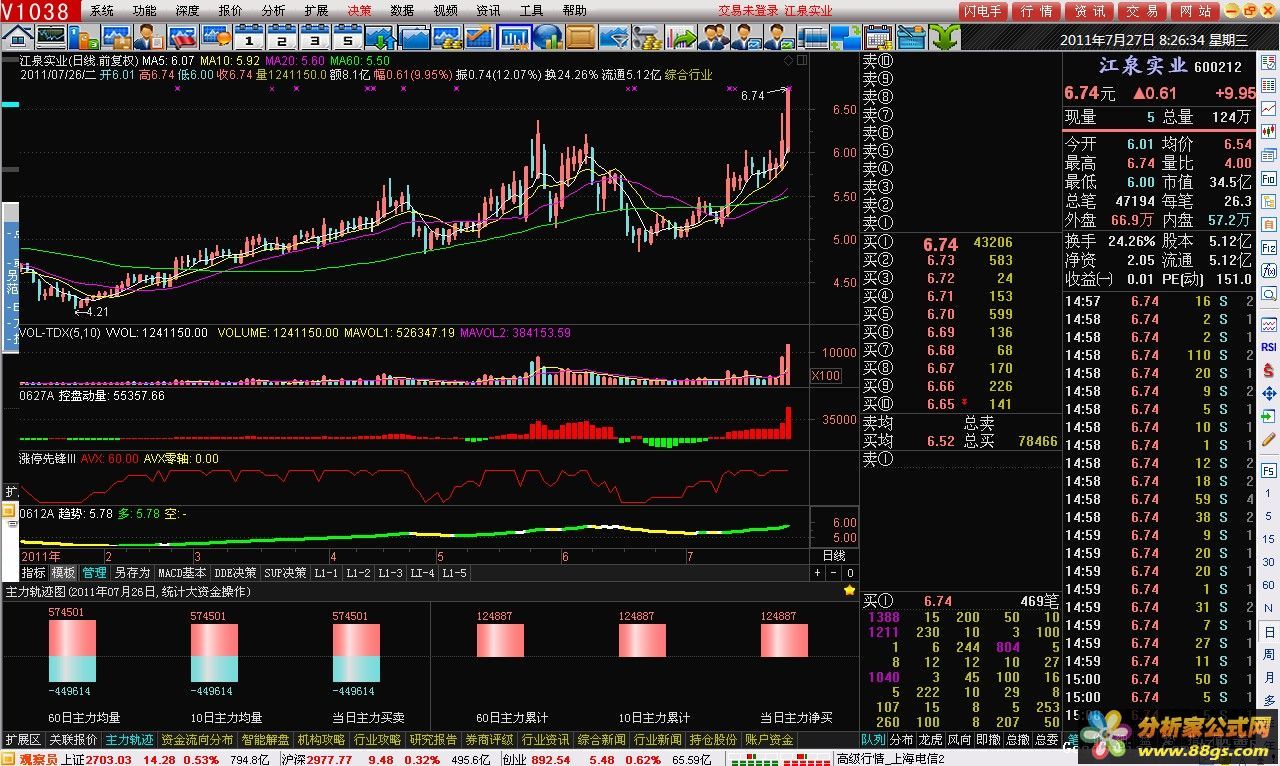Click the 行情 button at top right
Image resolution: width=1280 pixels, height=766 pixels.
click(x=1037, y=11)
